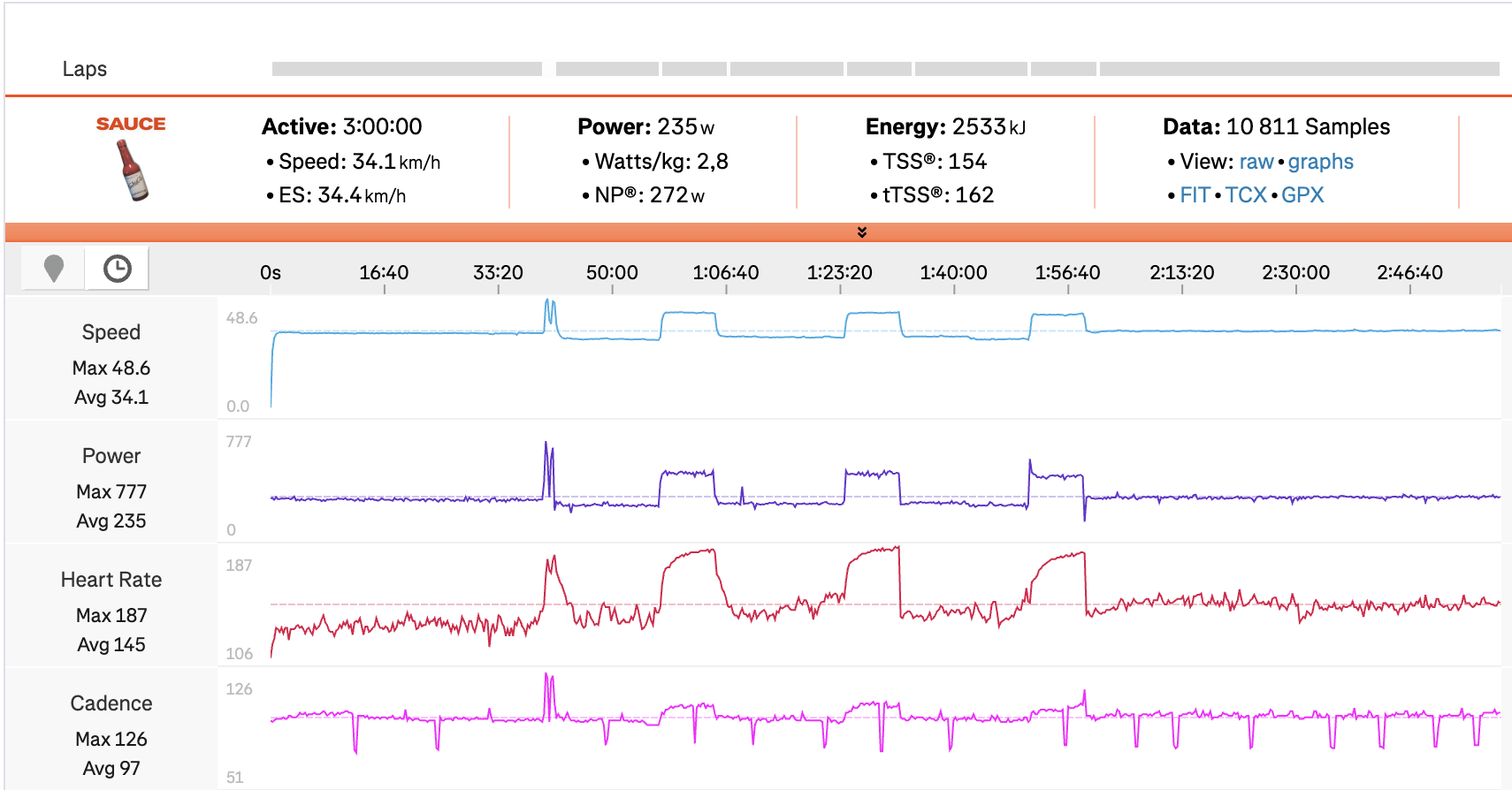Click the 2:30:00 mark on time axis
The height and width of the screenshot is (790, 1512).
click(x=1295, y=273)
